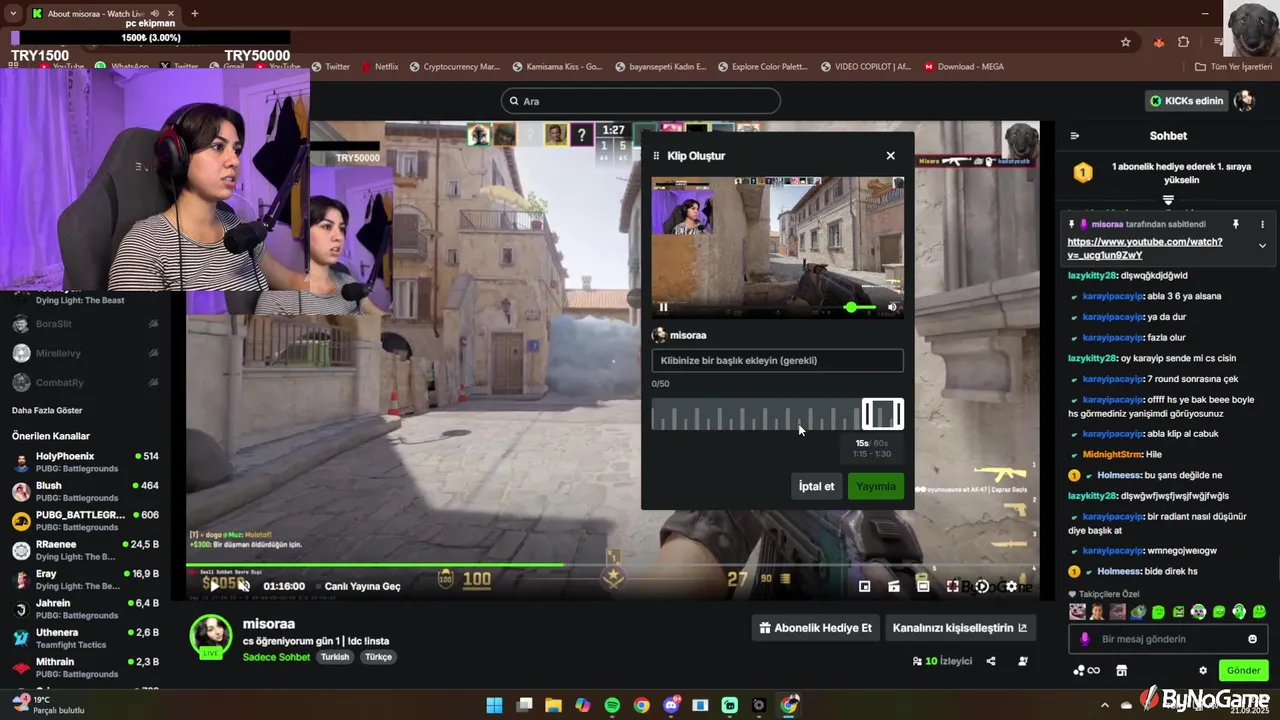
Task: Close the Klip Oluştur dialog
Action: [890, 156]
